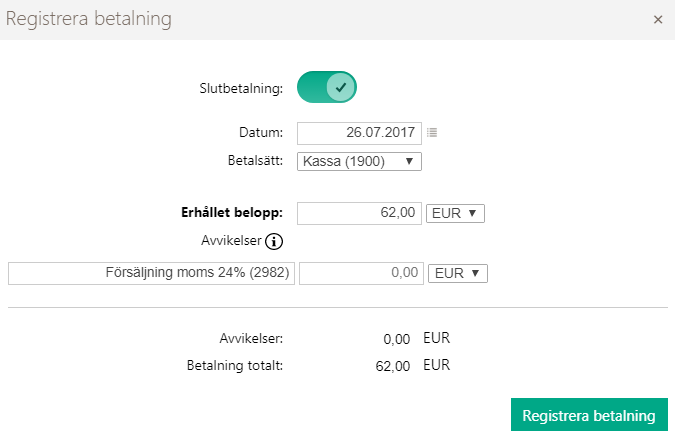Click the Avvikelser label beside the info icon

(x=231, y=240)
